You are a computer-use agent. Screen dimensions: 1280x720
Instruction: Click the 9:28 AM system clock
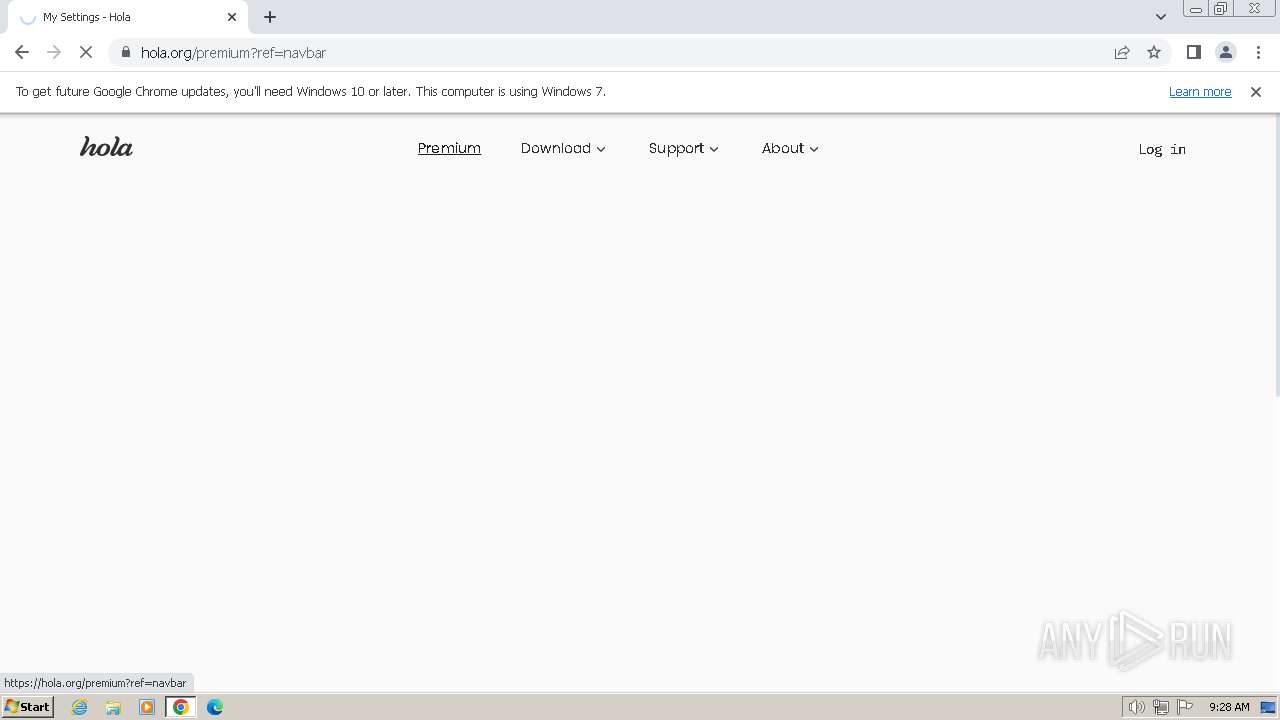tap(1229, 707)
